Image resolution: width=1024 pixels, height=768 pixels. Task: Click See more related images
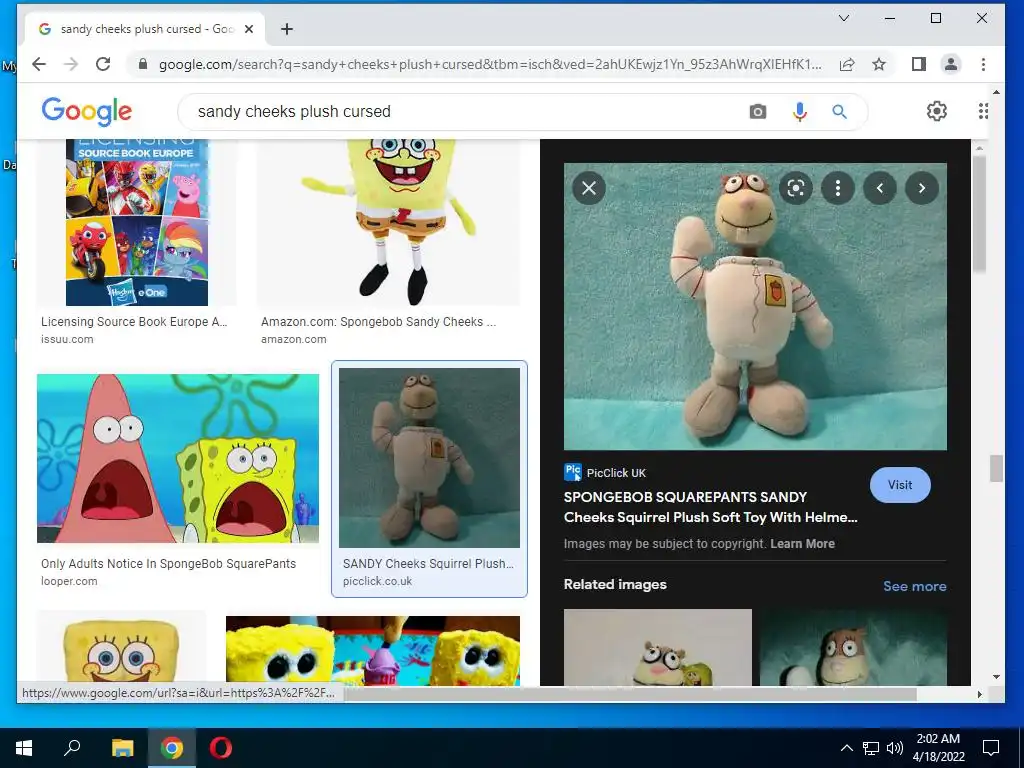(914, 586)
